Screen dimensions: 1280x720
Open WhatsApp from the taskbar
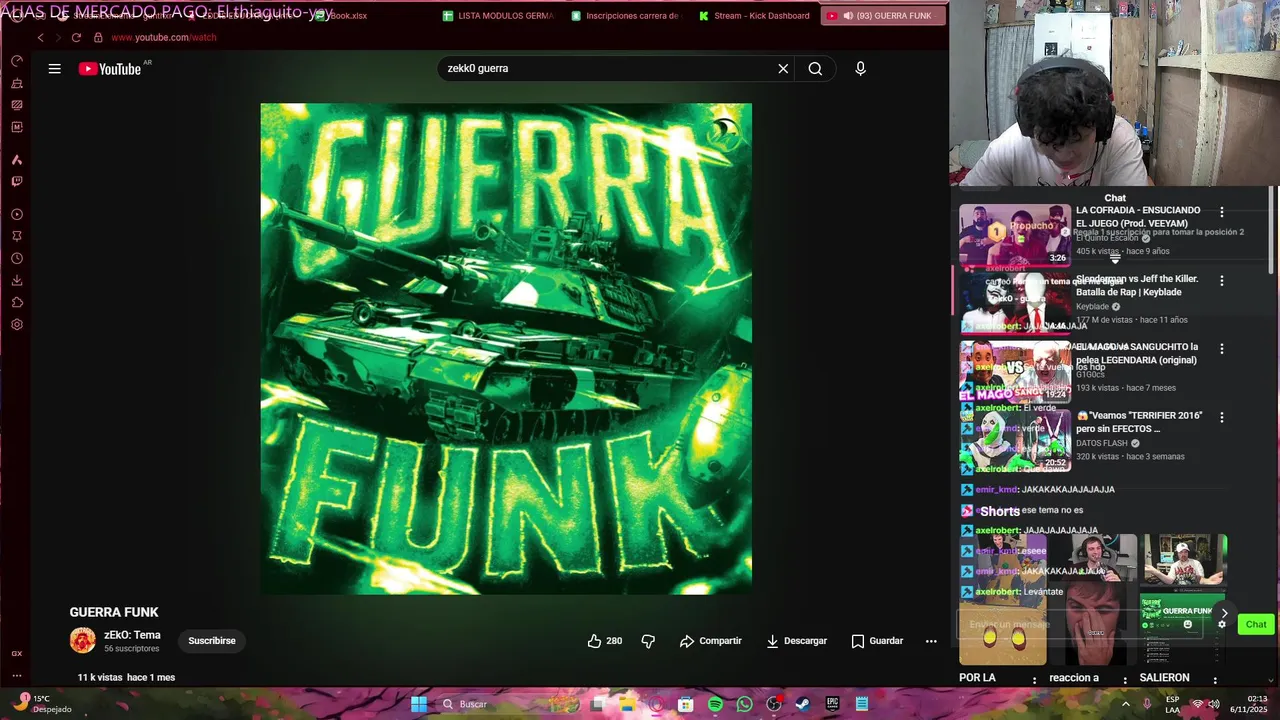click(744, 704)
